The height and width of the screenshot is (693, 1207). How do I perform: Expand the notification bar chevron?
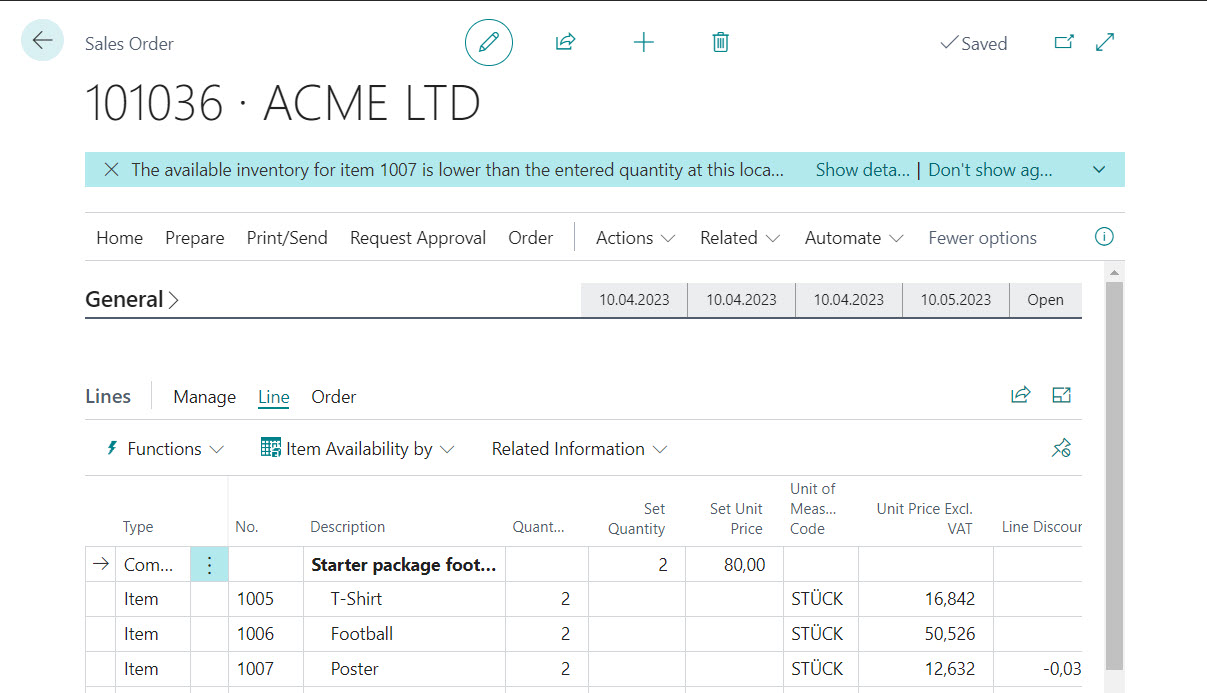click(x=1099, y=170)
